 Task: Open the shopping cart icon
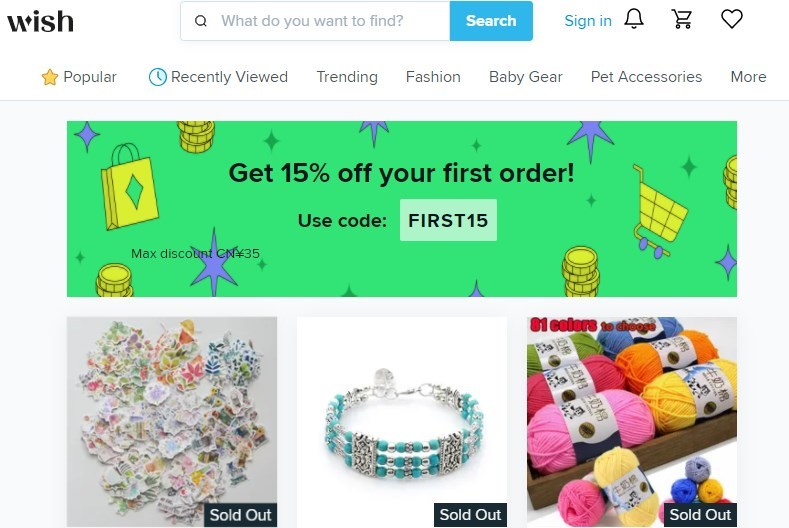[682, 20]
